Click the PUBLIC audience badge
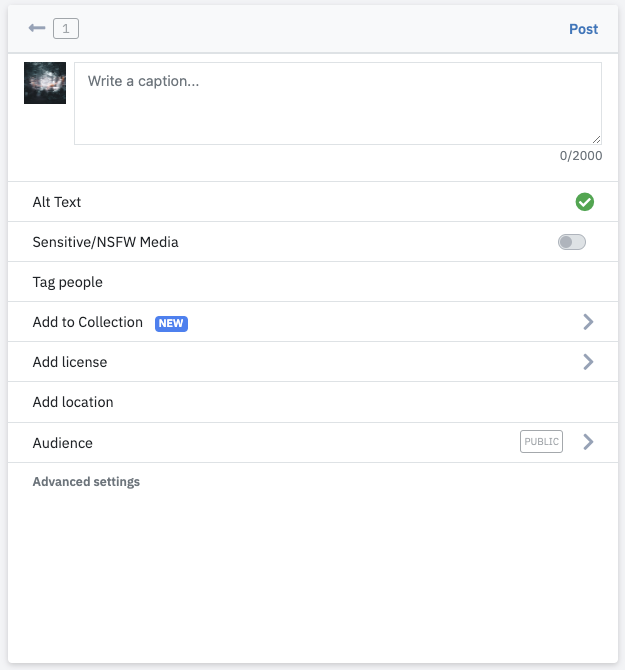Image resolution: width=625 pixels, height=670 pixels. 541,441
